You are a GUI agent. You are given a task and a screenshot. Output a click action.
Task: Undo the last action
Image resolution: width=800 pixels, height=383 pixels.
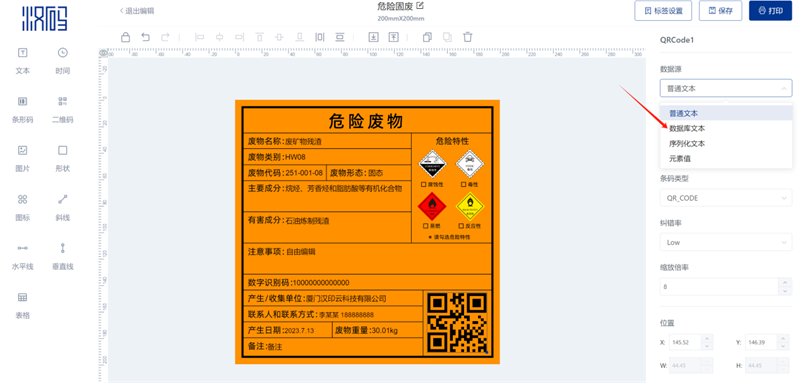145,37
